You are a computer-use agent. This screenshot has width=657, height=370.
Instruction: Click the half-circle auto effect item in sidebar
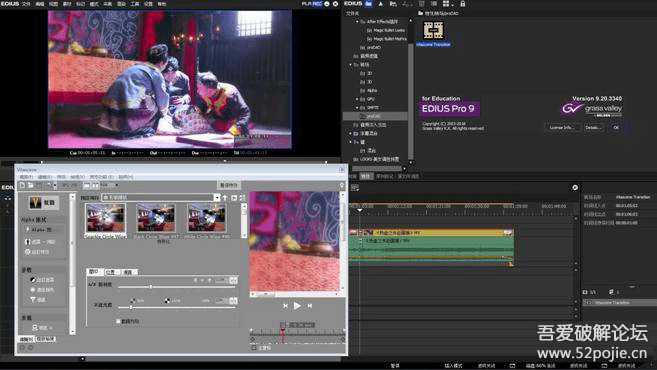click(42, 279)
